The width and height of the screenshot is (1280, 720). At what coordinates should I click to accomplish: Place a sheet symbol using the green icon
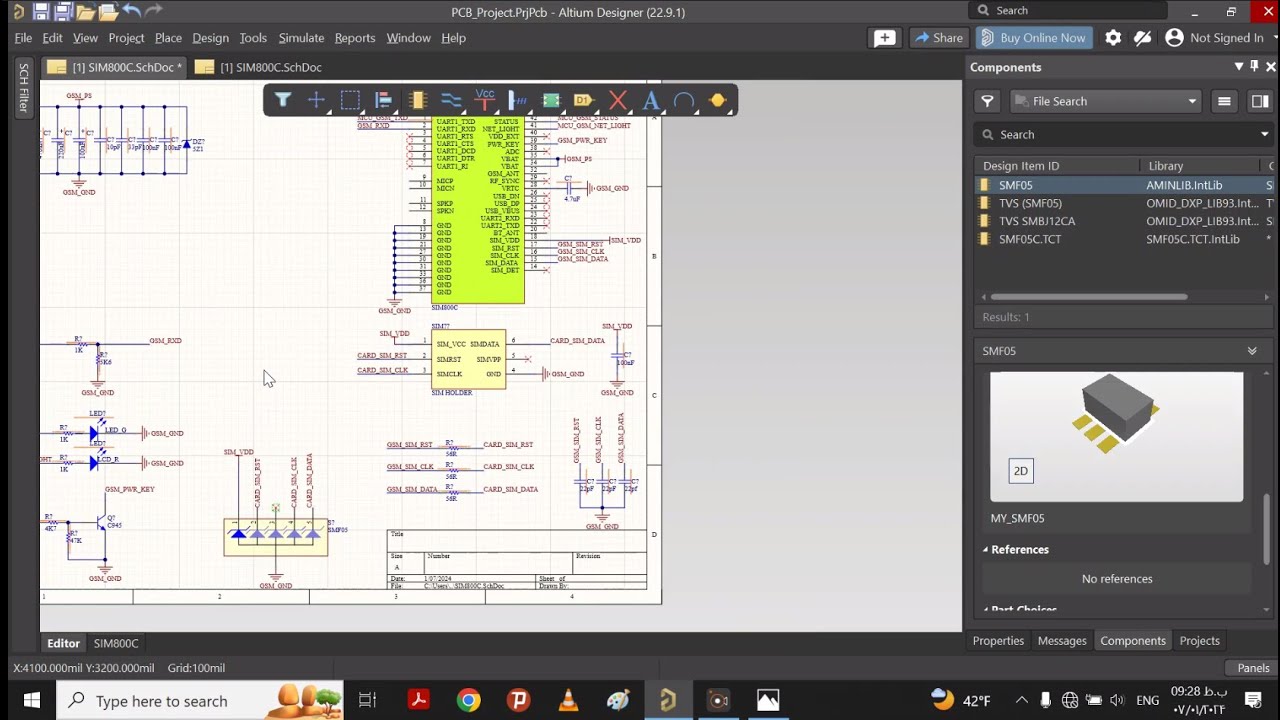[551, 100]
